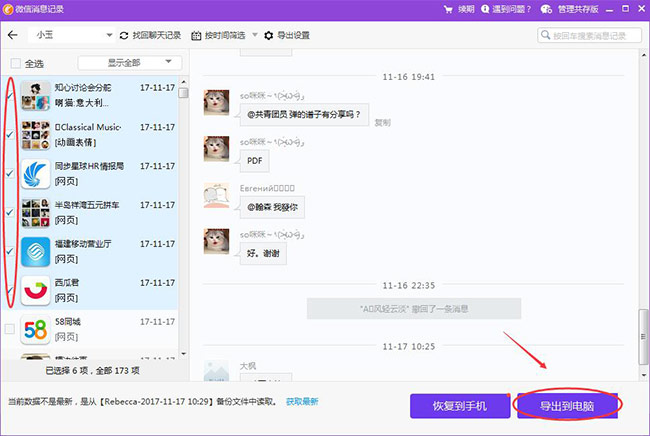Click the cat avatar beside the PDF message
This screenshot has width=651, height=437.
click(216, 149)
